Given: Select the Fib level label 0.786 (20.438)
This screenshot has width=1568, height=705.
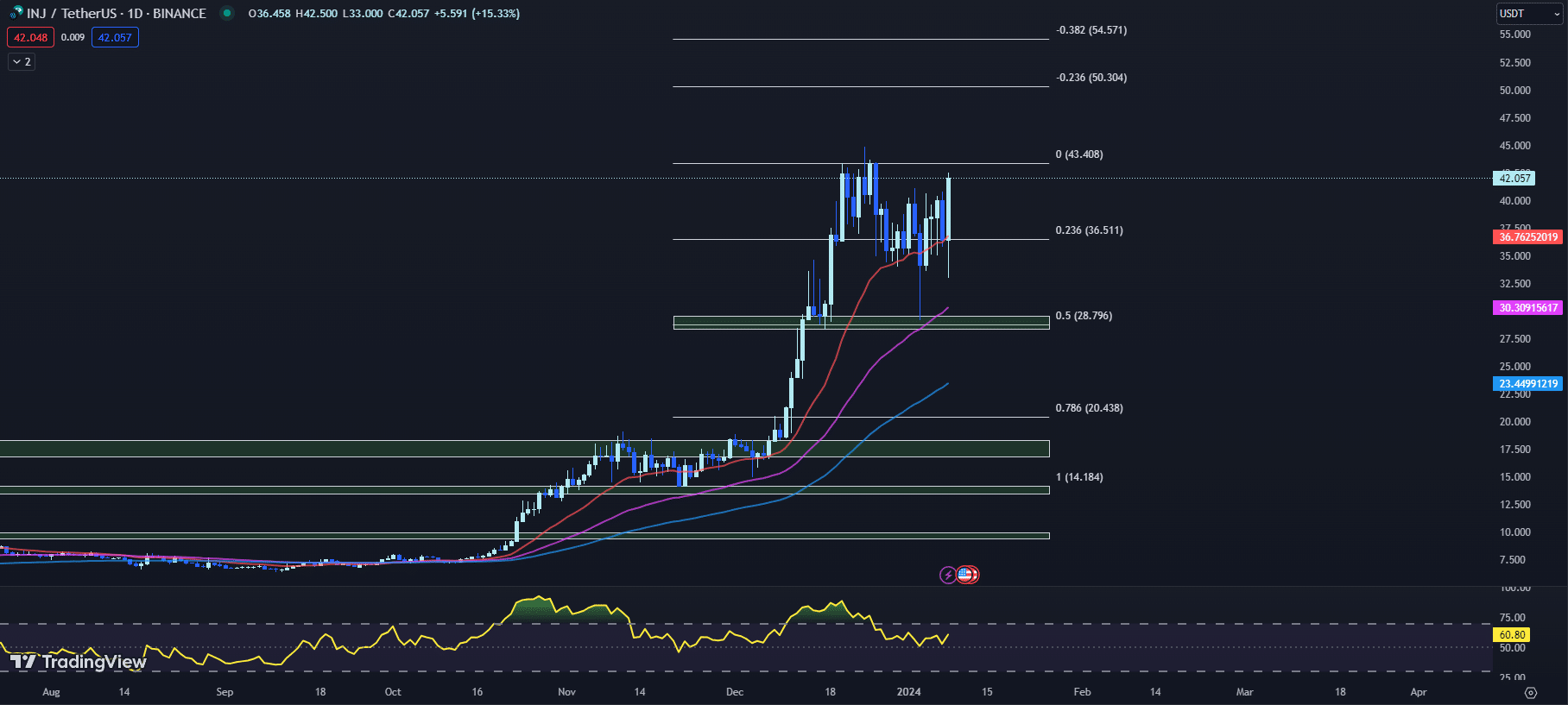Looking at the screenshot, I should tap(1090, 408).
